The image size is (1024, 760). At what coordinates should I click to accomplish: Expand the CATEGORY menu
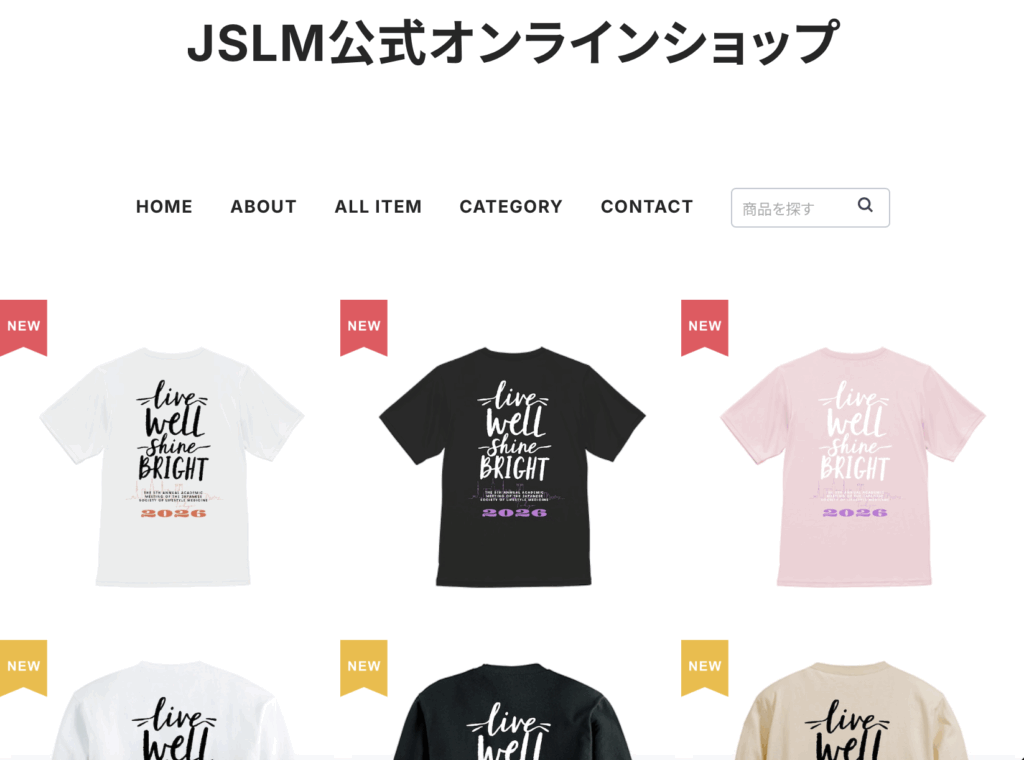(x=511, y=207)
